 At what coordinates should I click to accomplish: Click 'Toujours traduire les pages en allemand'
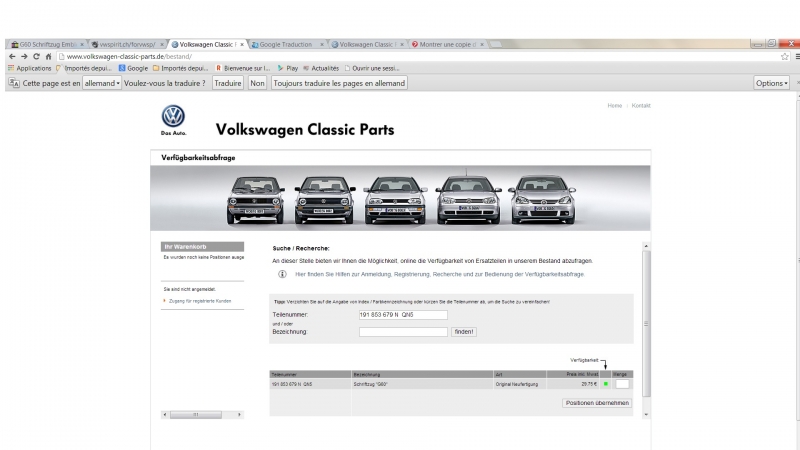(x=339, y=83)
